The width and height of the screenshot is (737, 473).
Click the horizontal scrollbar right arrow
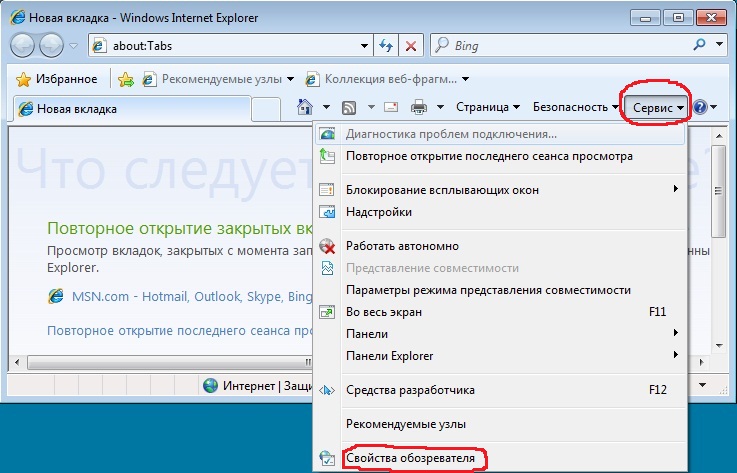coord(702,362)
